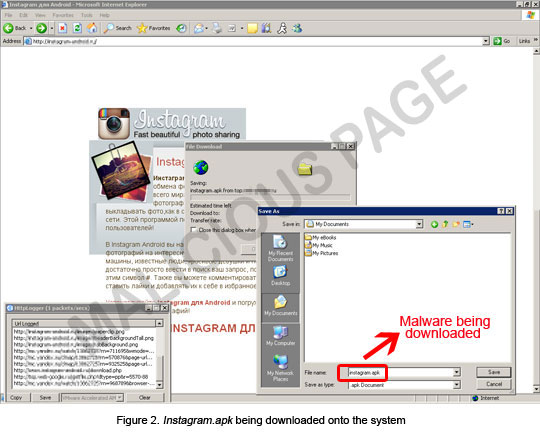
Task: Open the Home page icon
Action: coord(92,28)
